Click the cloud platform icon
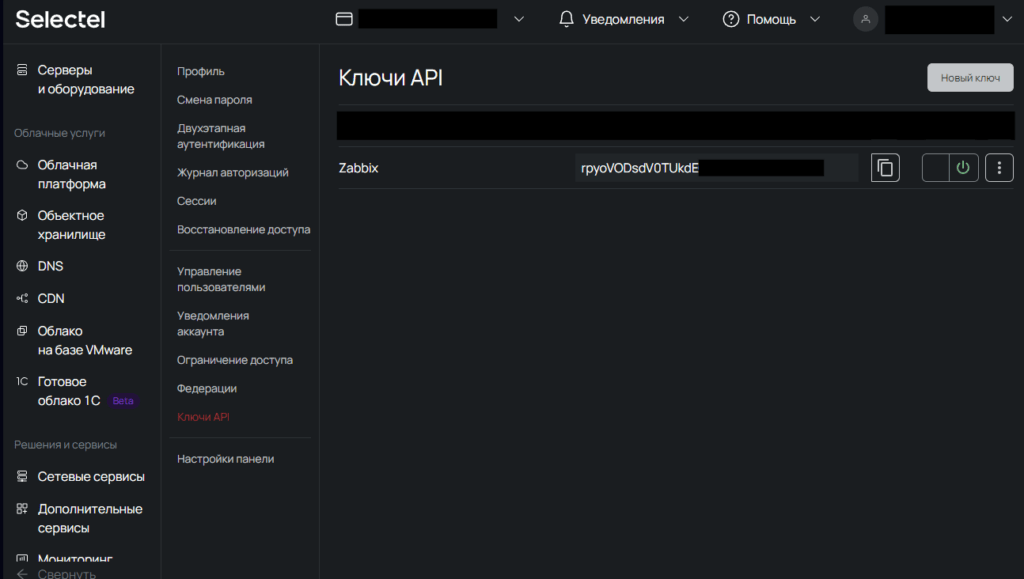The width and height of the screenshot is (1024, 579). pos(22,164)
